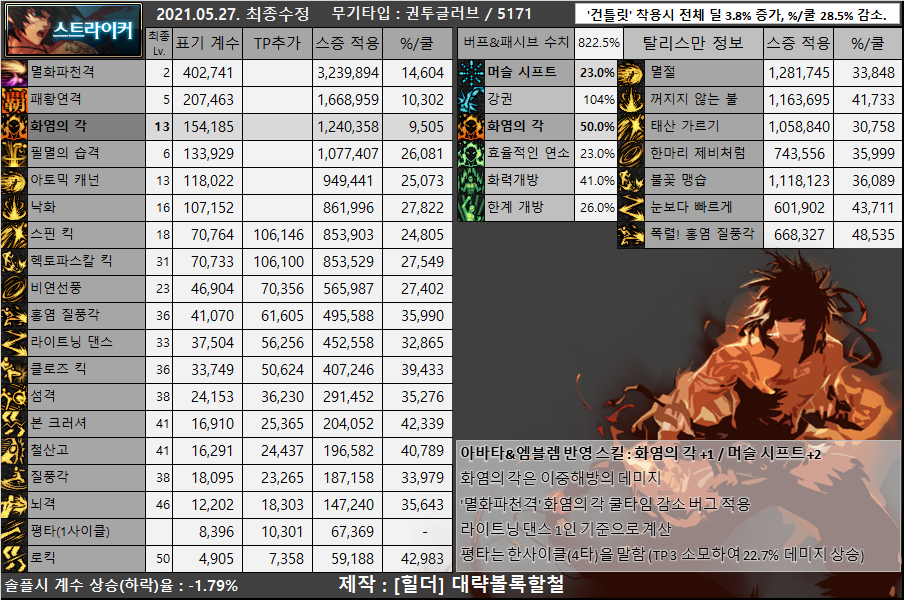Click the 효율적인 연소 buff icon
904x600 pixels.
[471, 153]
